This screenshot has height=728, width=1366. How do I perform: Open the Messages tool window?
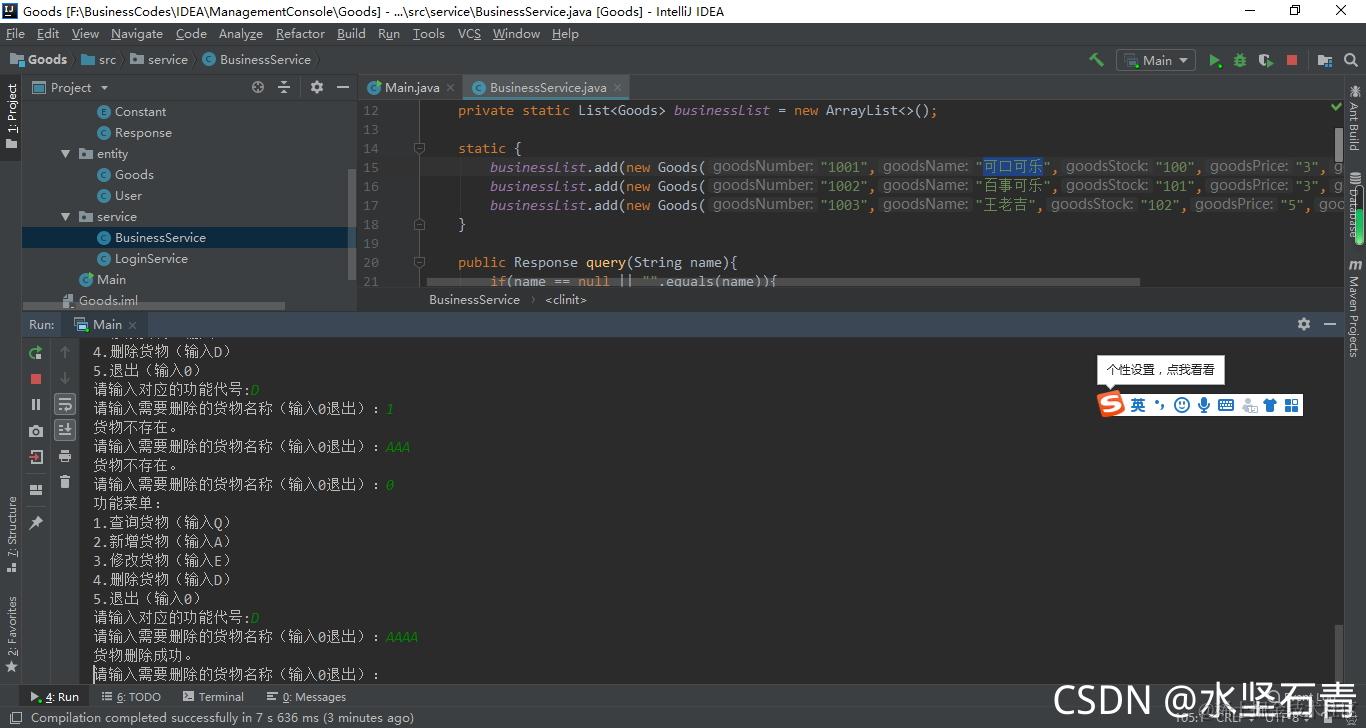click(x=307, y=697)
